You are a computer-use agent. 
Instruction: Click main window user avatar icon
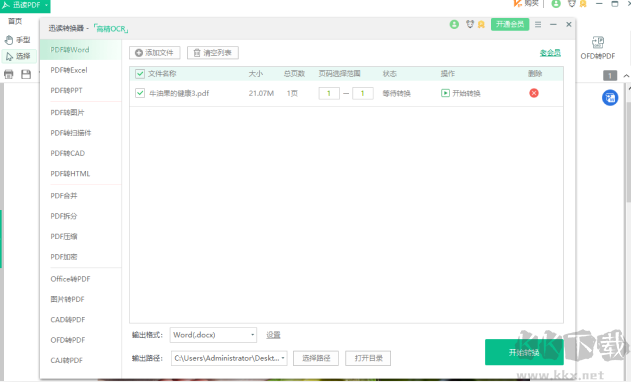pos(556,4)
